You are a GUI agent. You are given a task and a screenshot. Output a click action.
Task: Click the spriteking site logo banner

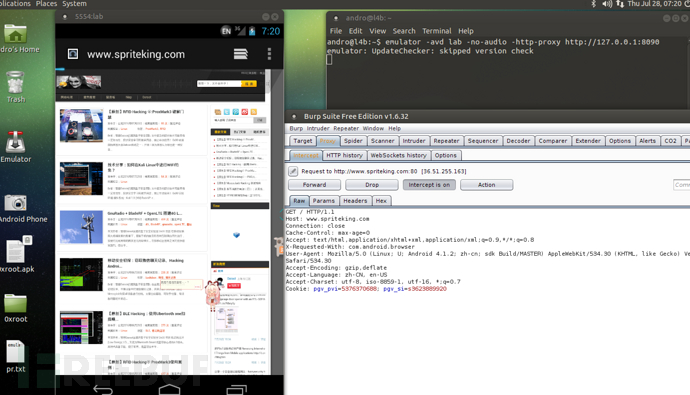coord(79,82)
